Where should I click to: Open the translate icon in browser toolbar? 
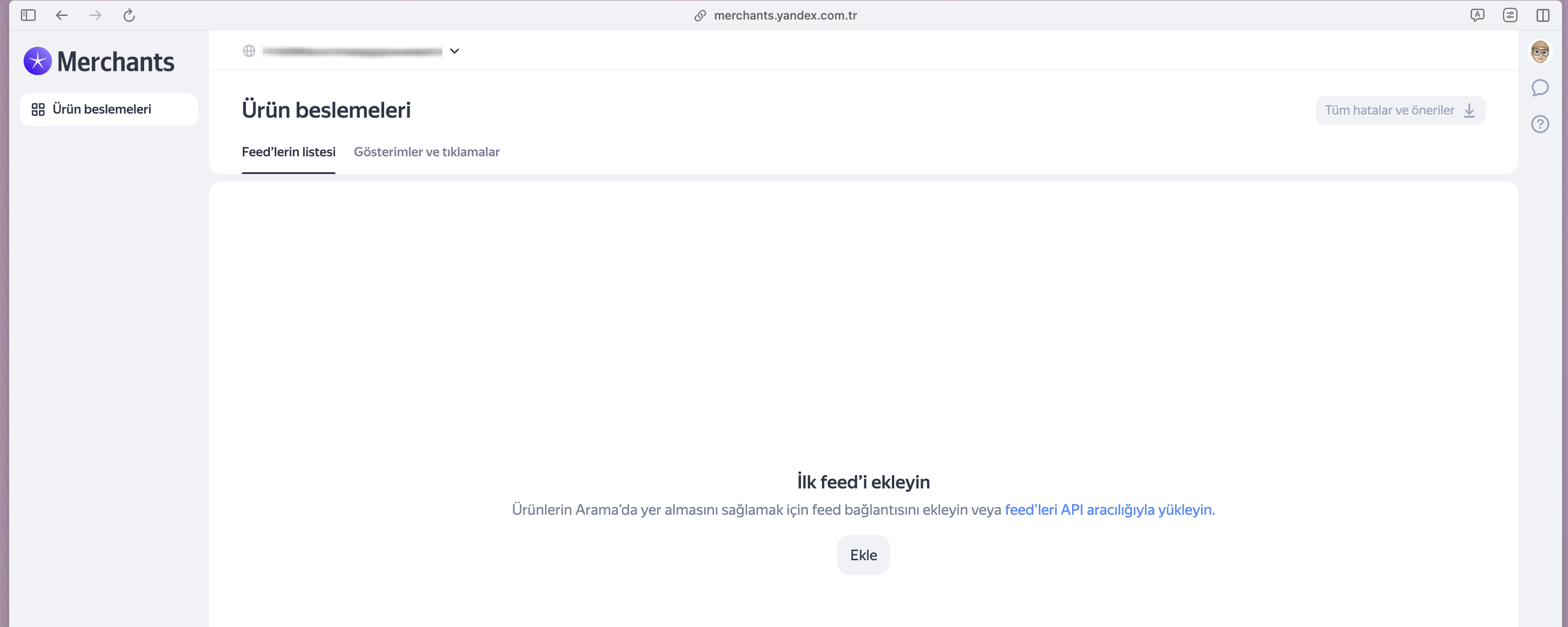(x=1477, y=15)
